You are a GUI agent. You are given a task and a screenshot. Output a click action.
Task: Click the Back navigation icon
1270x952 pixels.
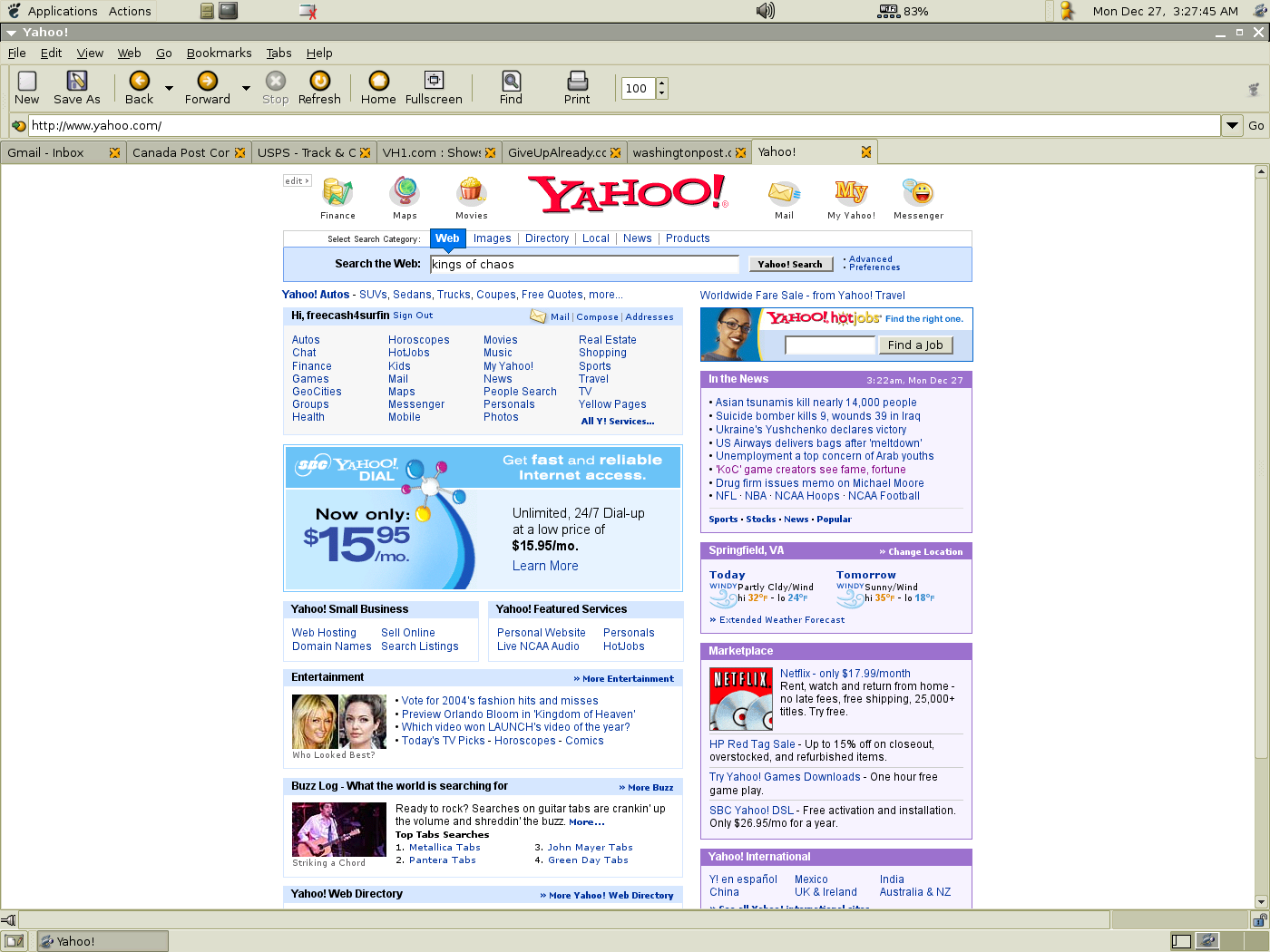coord(139,82)
